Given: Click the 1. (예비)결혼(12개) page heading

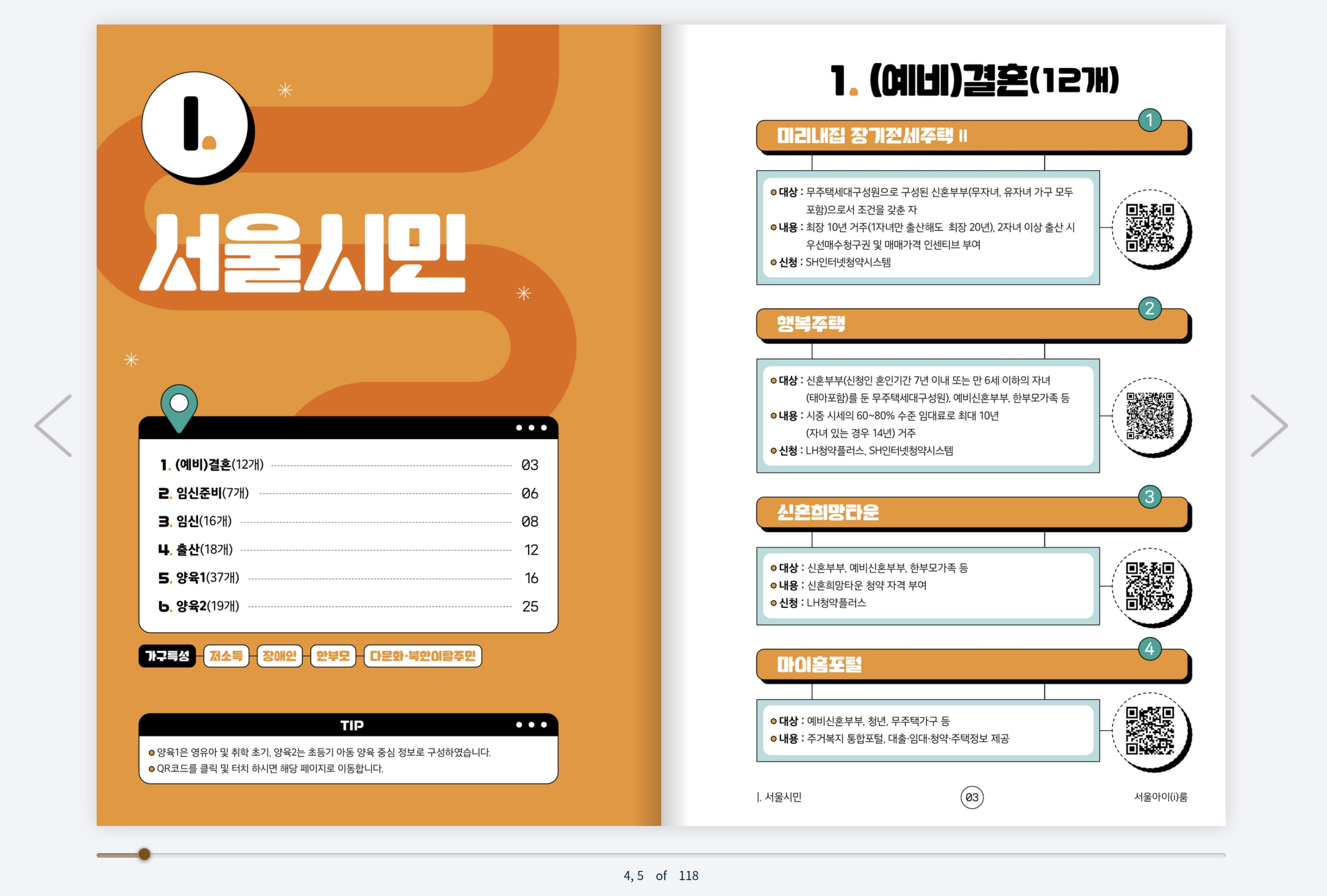Looking at the screenshot, I should 974,80.
